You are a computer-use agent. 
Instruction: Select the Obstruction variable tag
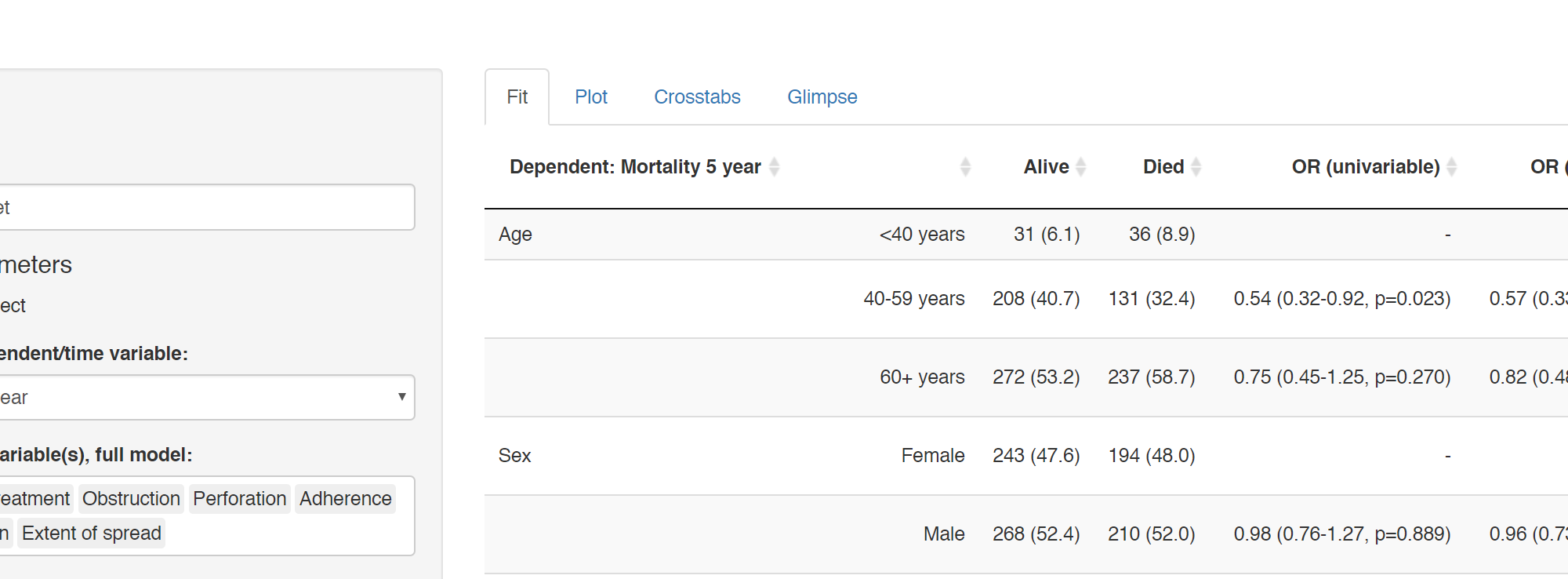pyautogui.click(x=131, y=499)
